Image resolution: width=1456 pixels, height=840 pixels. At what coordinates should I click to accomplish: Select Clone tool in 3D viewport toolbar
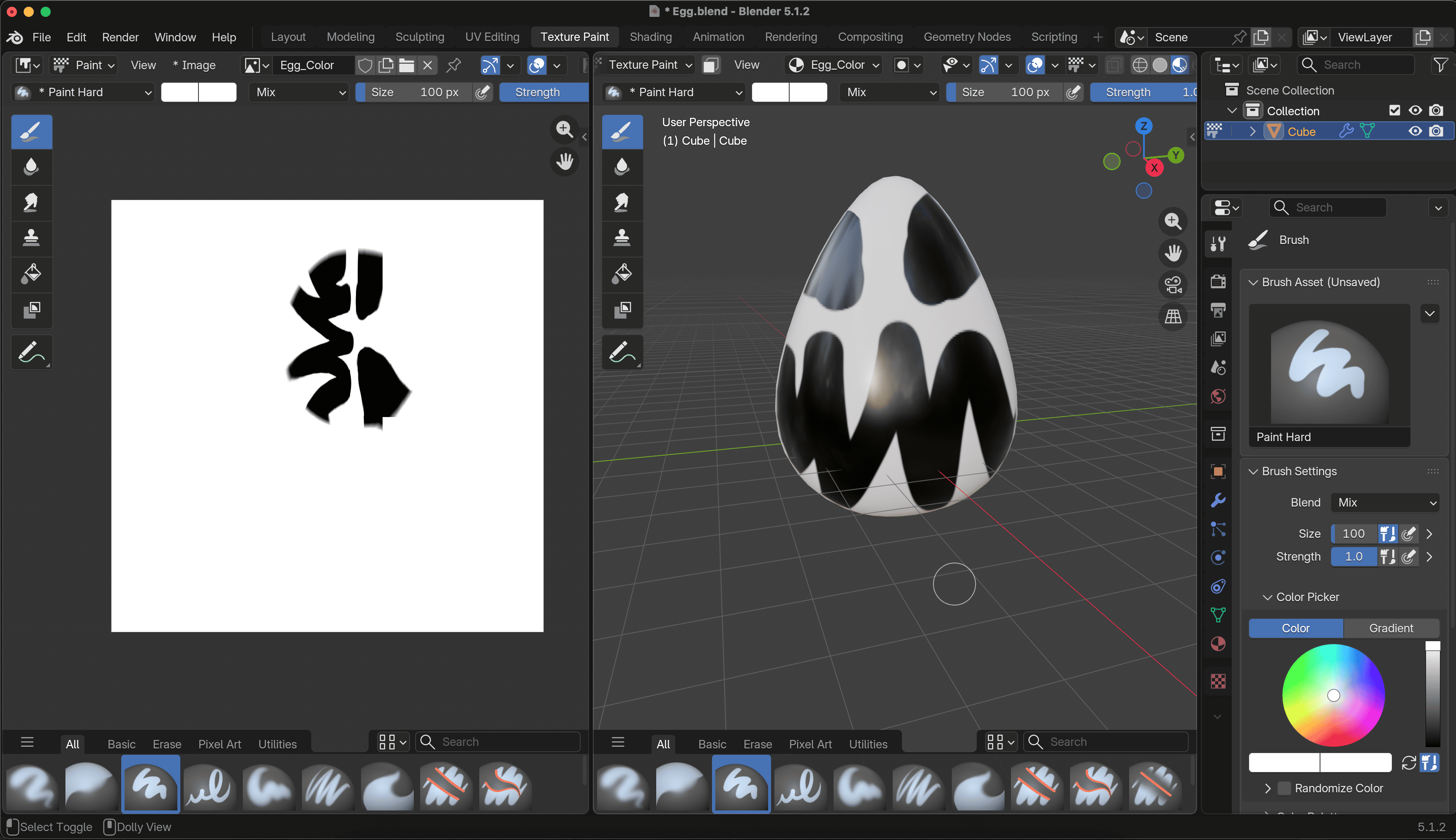622,238
